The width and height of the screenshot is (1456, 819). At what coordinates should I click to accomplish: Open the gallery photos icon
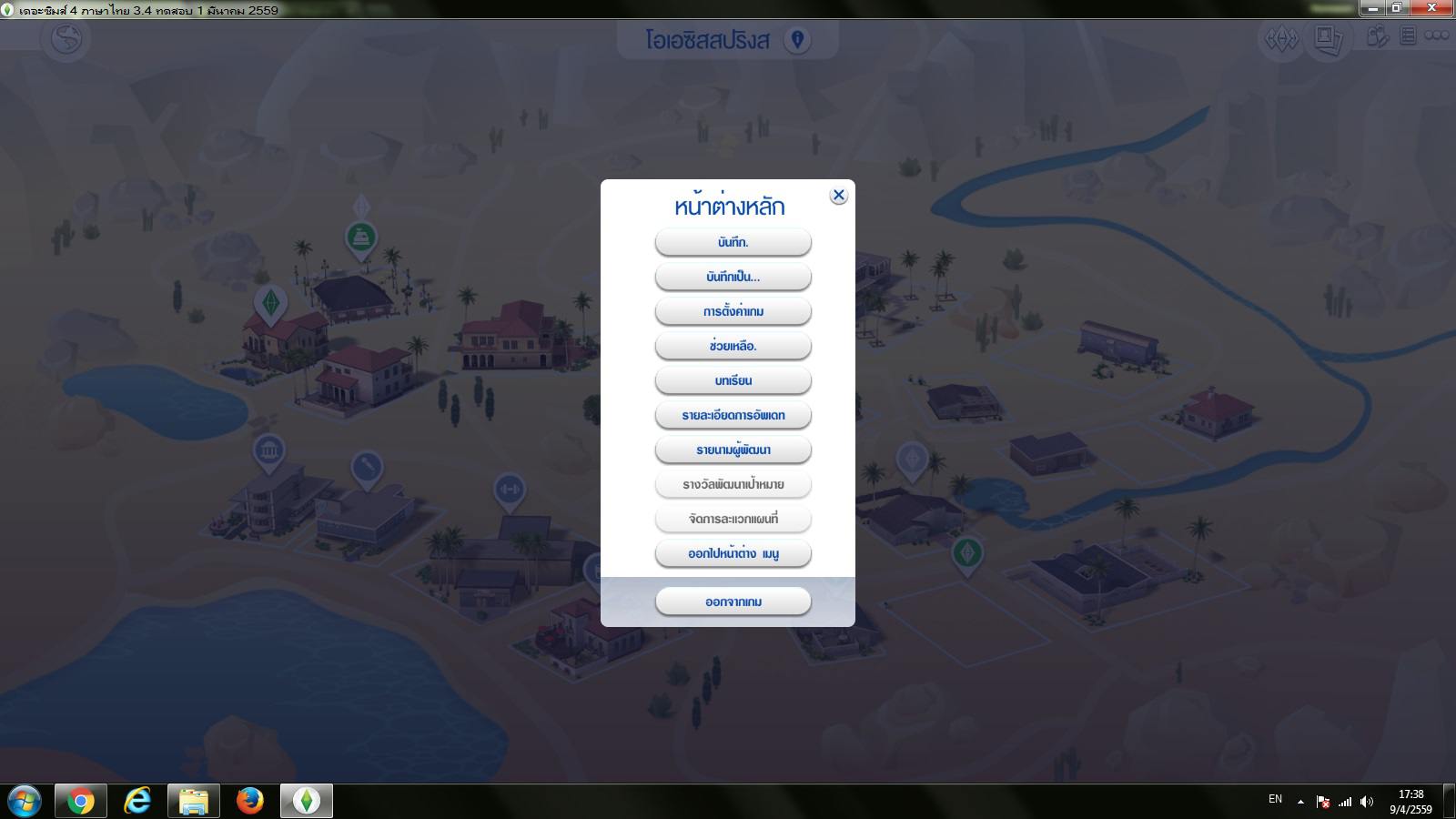click(1328, 39)
